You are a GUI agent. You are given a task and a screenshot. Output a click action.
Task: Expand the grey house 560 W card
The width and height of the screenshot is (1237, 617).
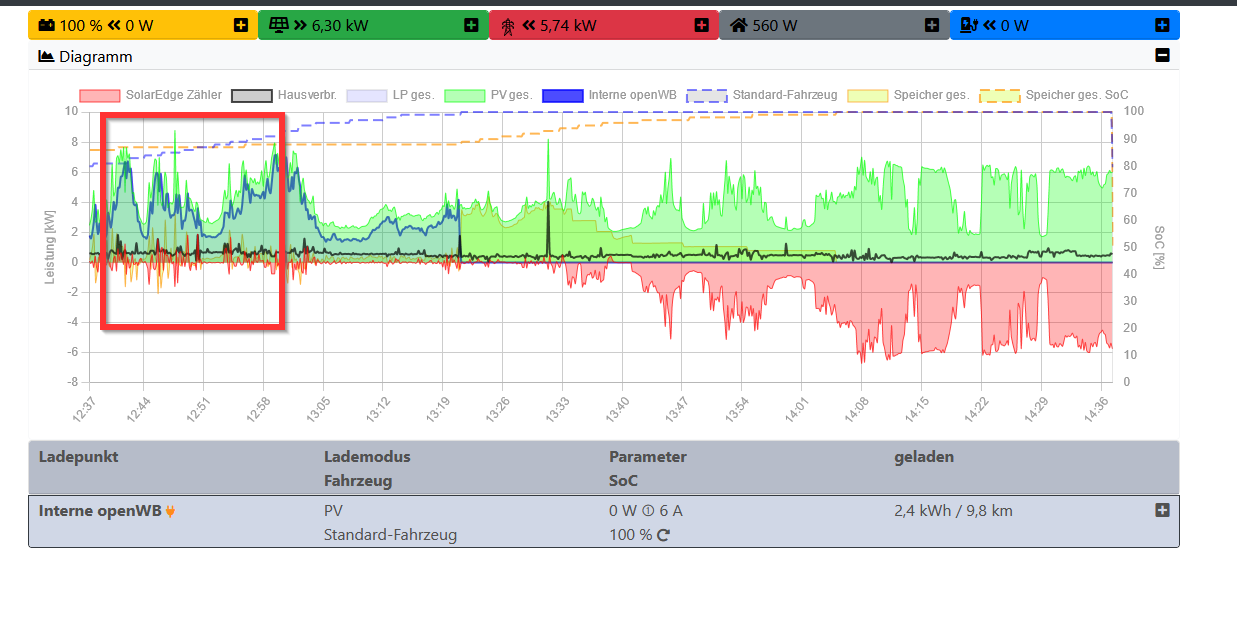coord(931,25)
